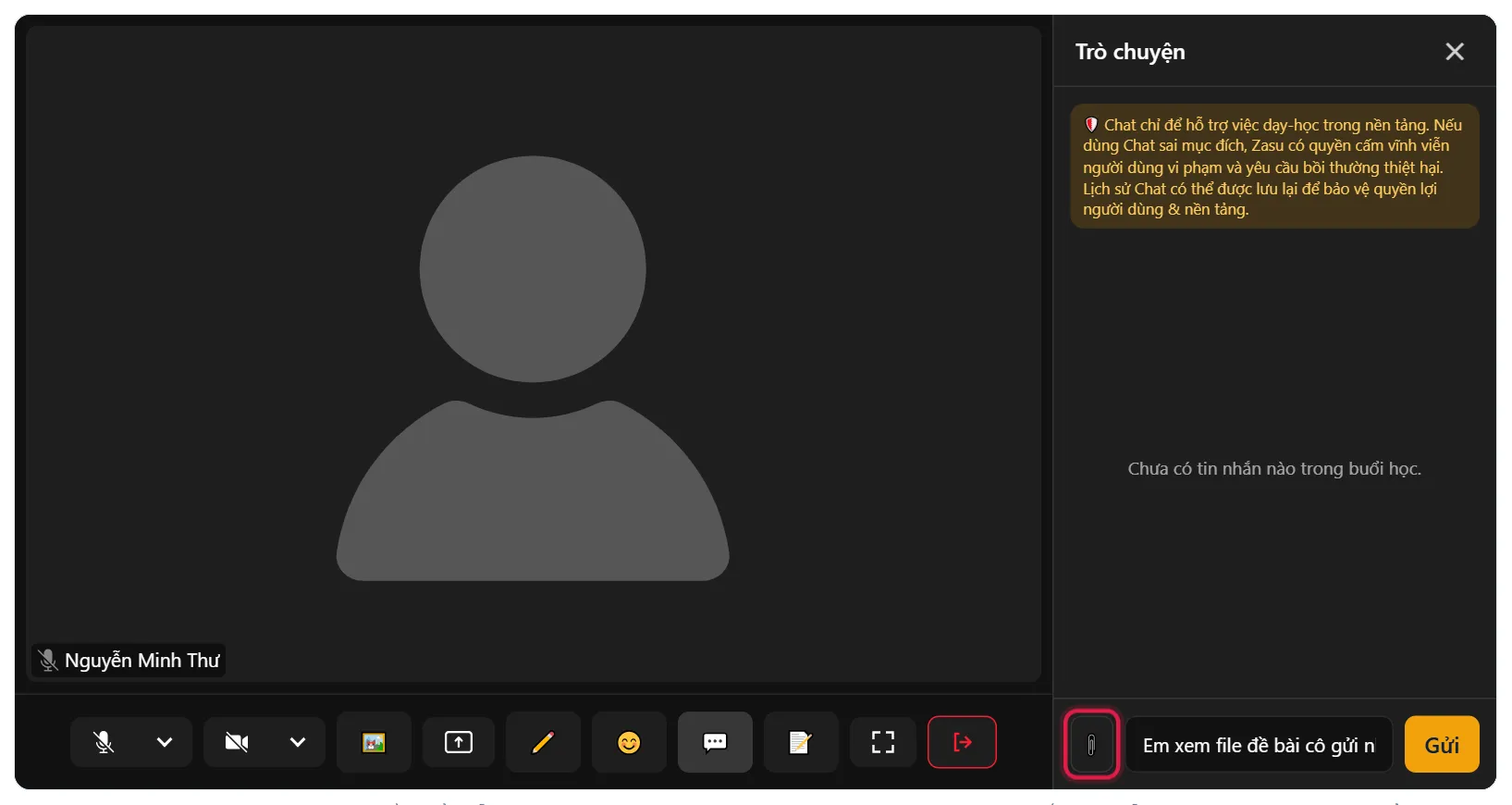Start screen sharing with the upload icon

459,742
